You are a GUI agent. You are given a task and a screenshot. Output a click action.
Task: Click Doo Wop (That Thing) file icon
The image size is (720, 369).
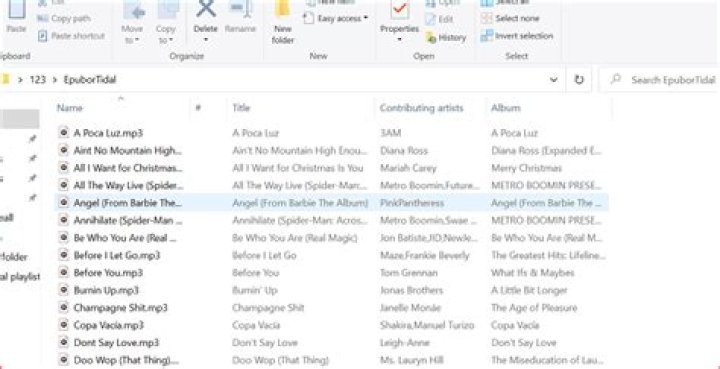pyautogui.click(x=64, y=359)
